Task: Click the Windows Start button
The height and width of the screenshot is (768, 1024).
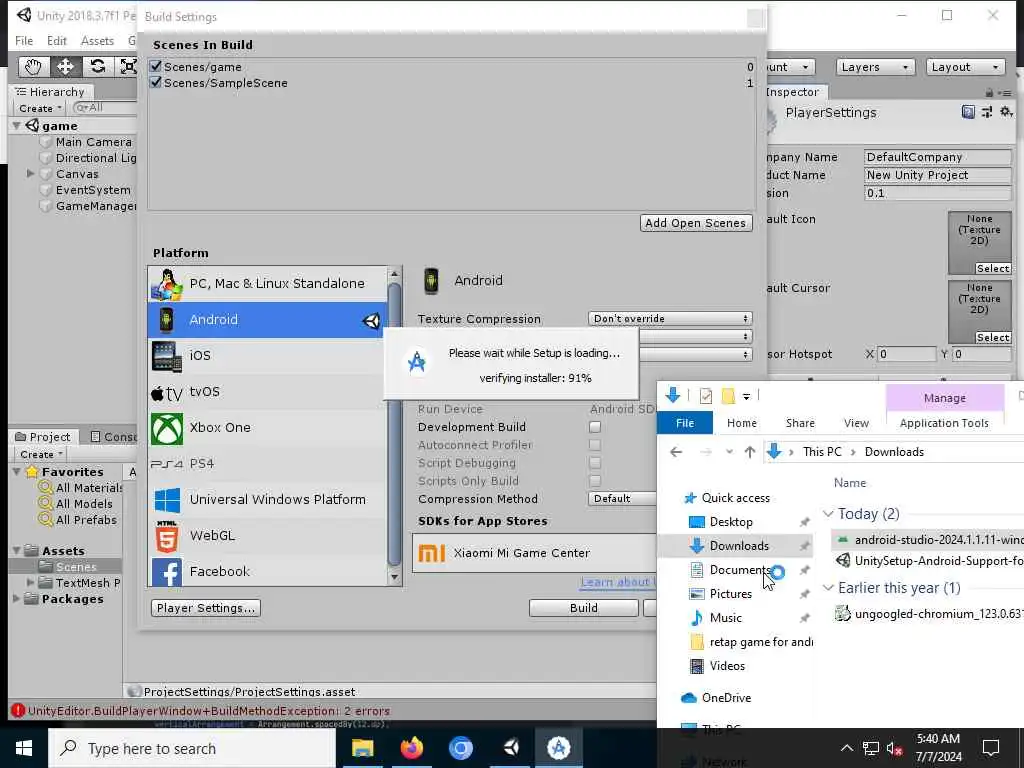Action: pyautogui.click(x=24, y=748)
